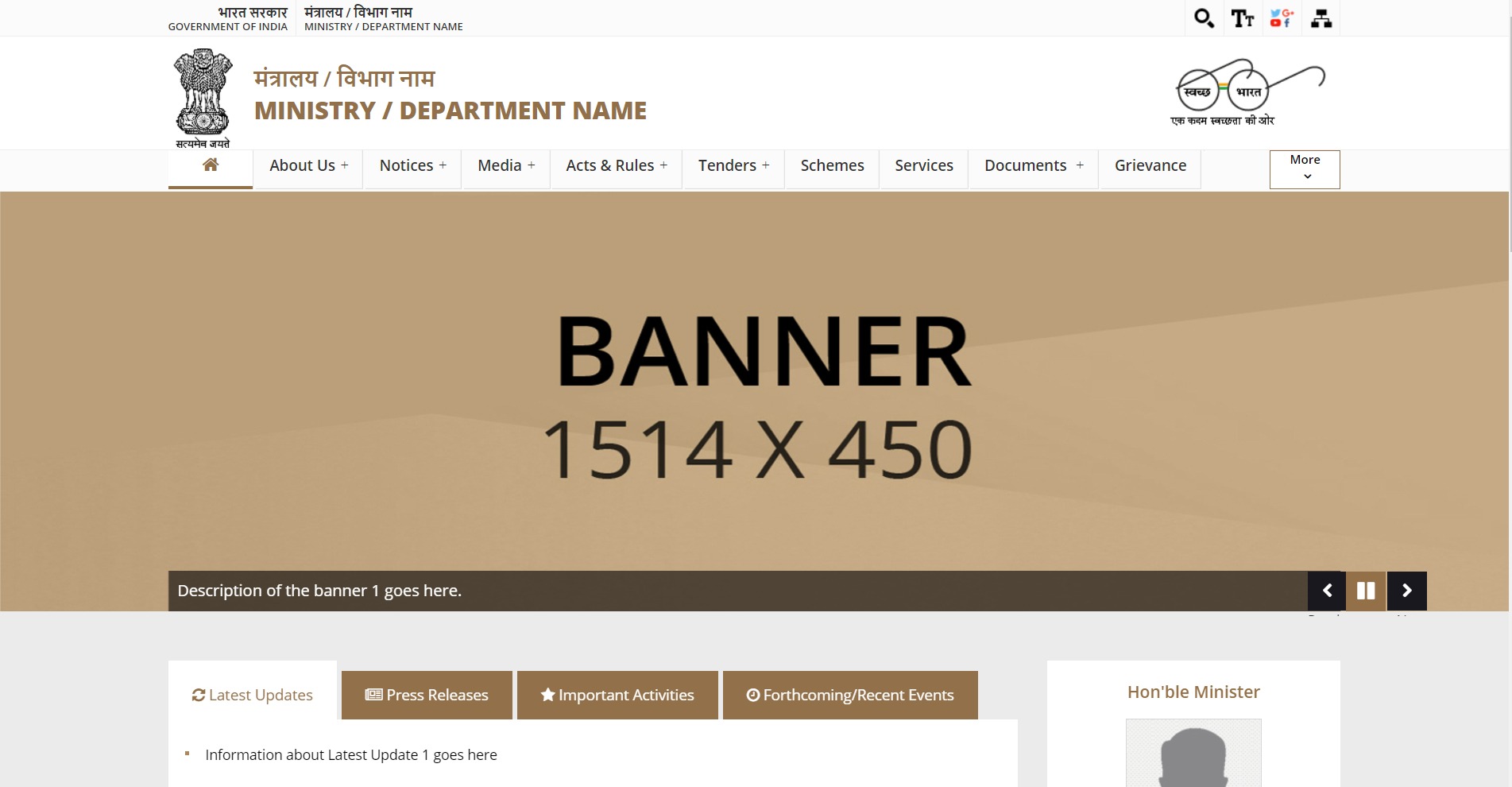
Task: Open the sitemap icon
Action: tap(1321, 18)
